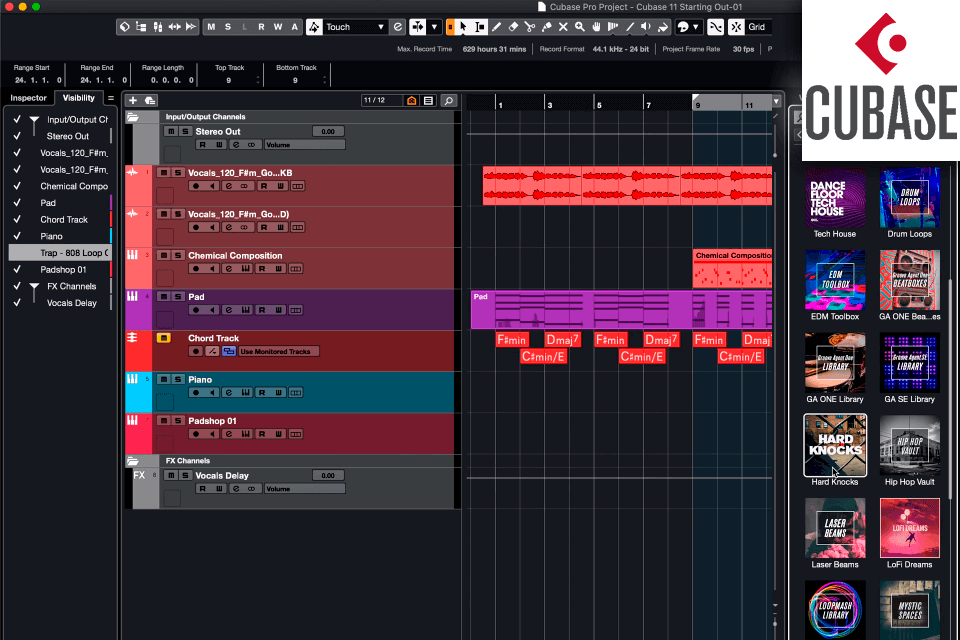Viewport: 960px width, 640px height.
Task: Click the F#min chord event at bar 1
Action: pos(511,340)
